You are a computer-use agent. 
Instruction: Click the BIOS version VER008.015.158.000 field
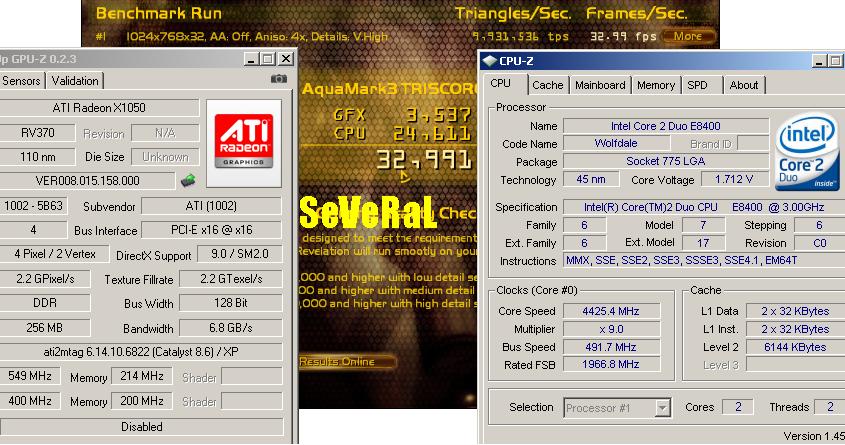point(87,180)
